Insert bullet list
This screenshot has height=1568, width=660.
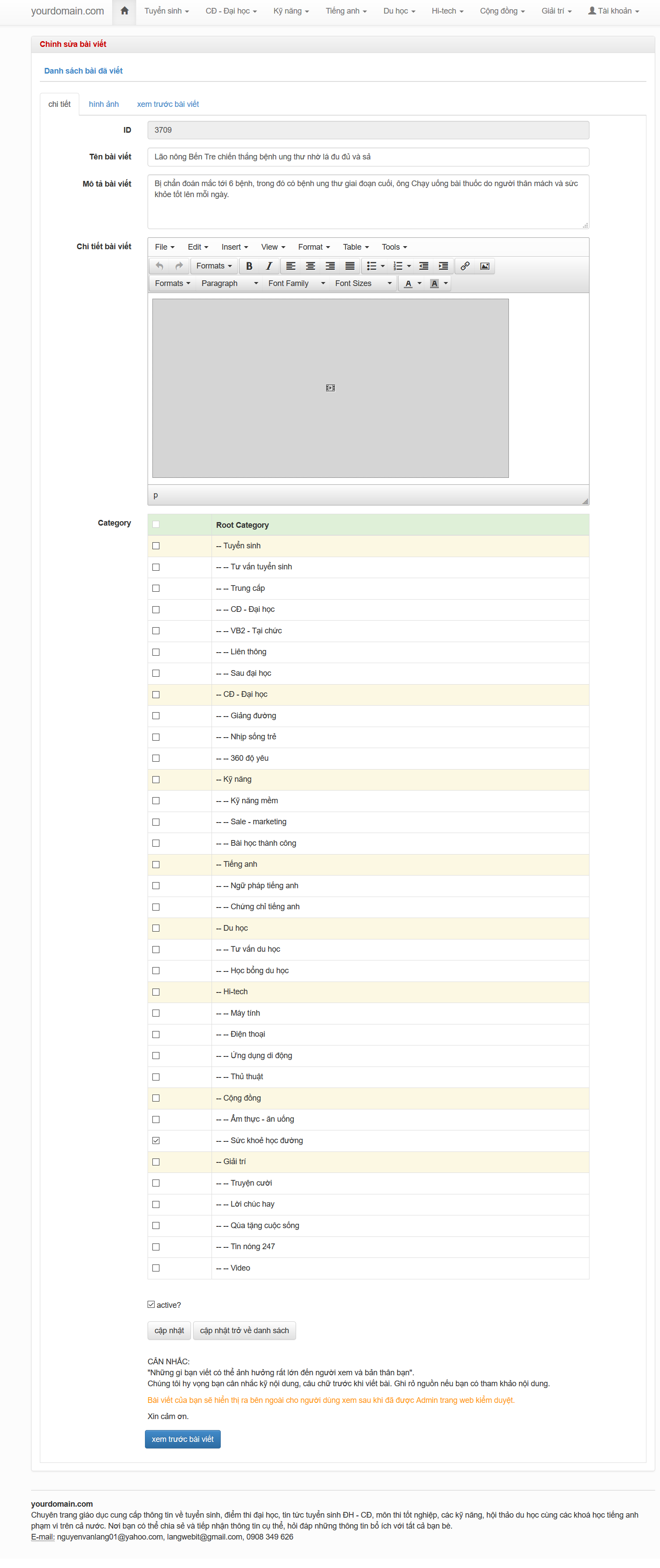point(371,266)
